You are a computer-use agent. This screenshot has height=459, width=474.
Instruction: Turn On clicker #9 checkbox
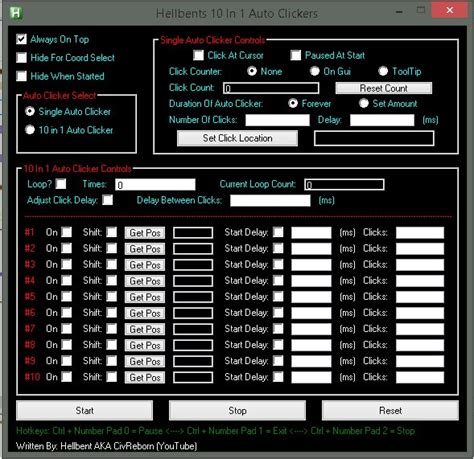(67, 361)
